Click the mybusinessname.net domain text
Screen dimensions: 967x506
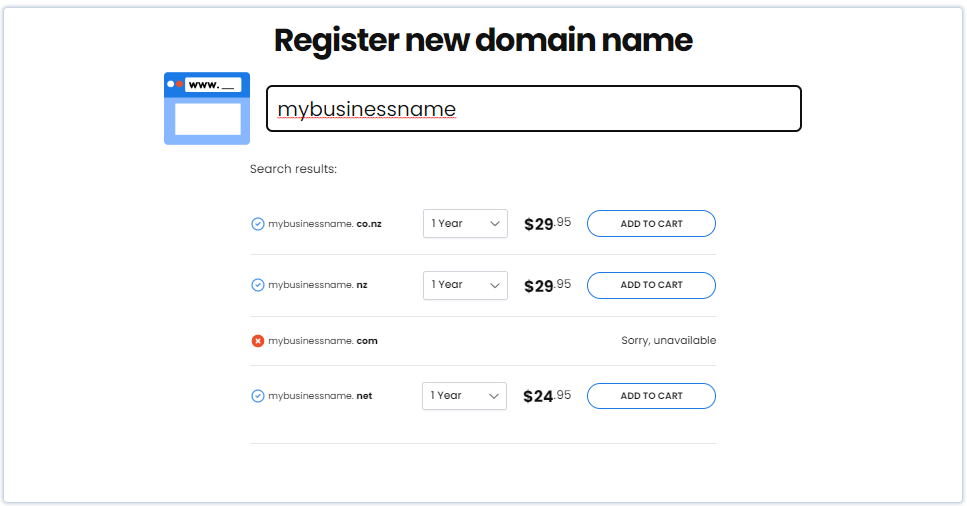(320, 396)
